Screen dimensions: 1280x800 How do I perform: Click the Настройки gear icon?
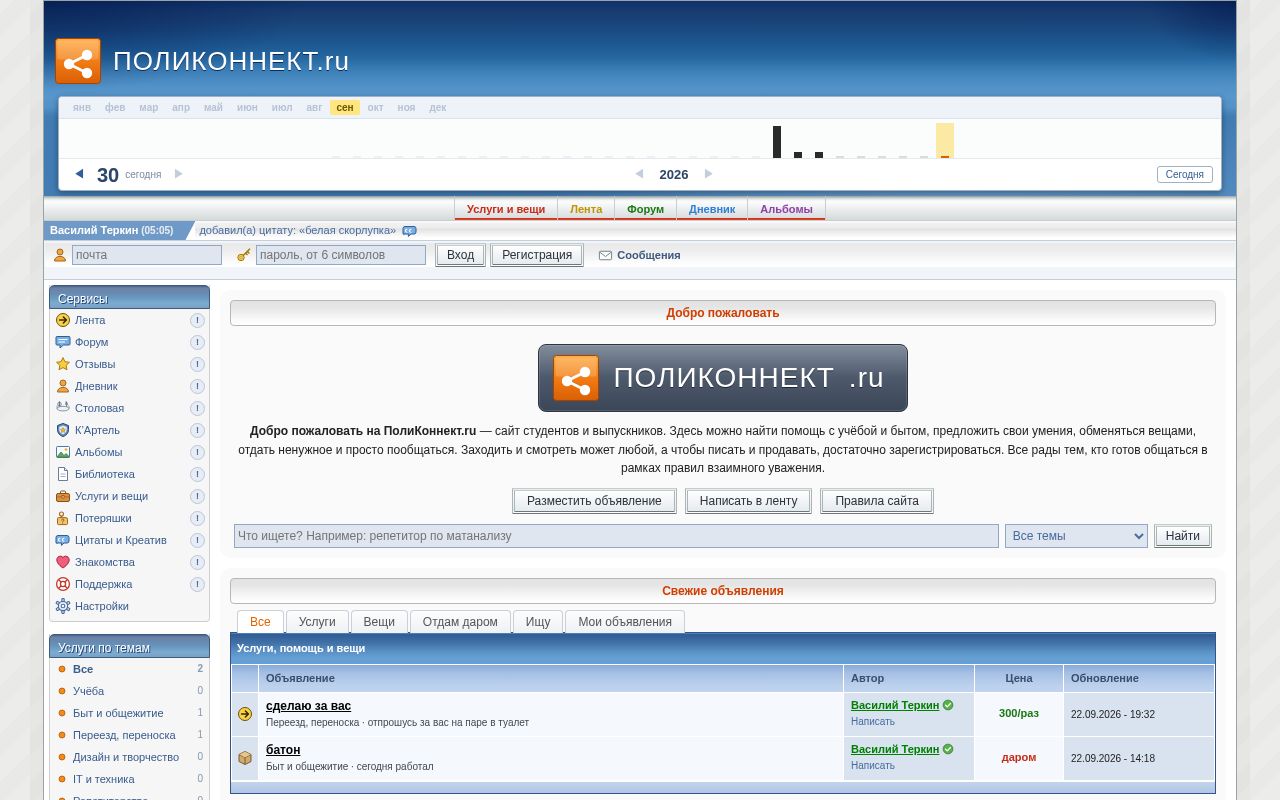pos(63,606)
